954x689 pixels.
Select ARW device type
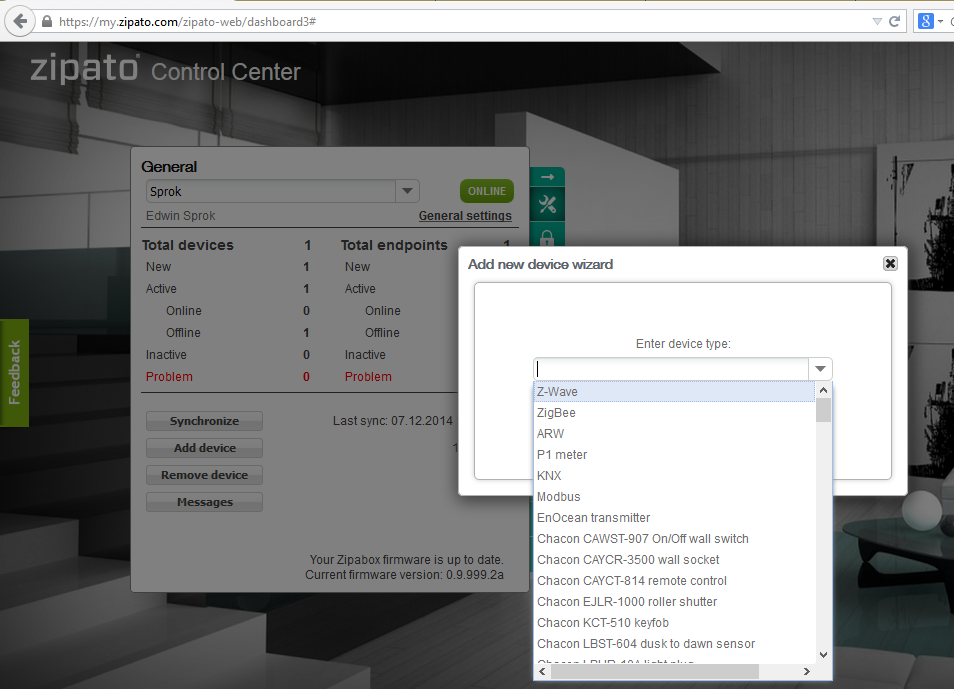click(674, 434)
